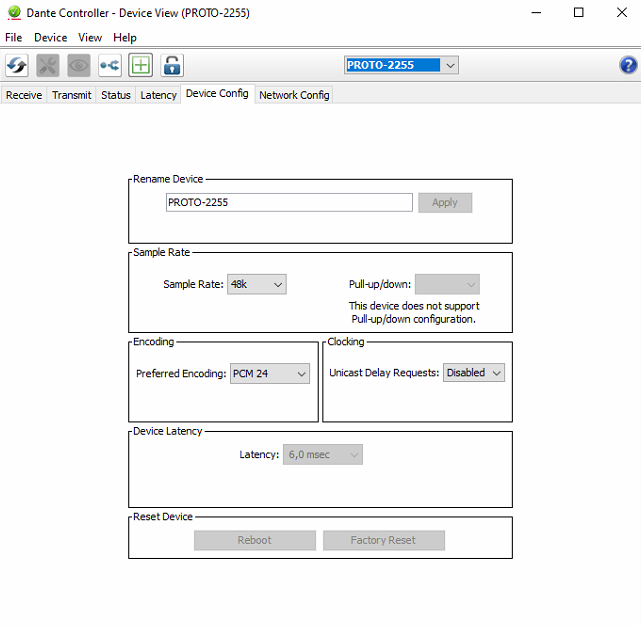Open the Device menu
This screenshot has height=626, width=641.
(51, 38)
